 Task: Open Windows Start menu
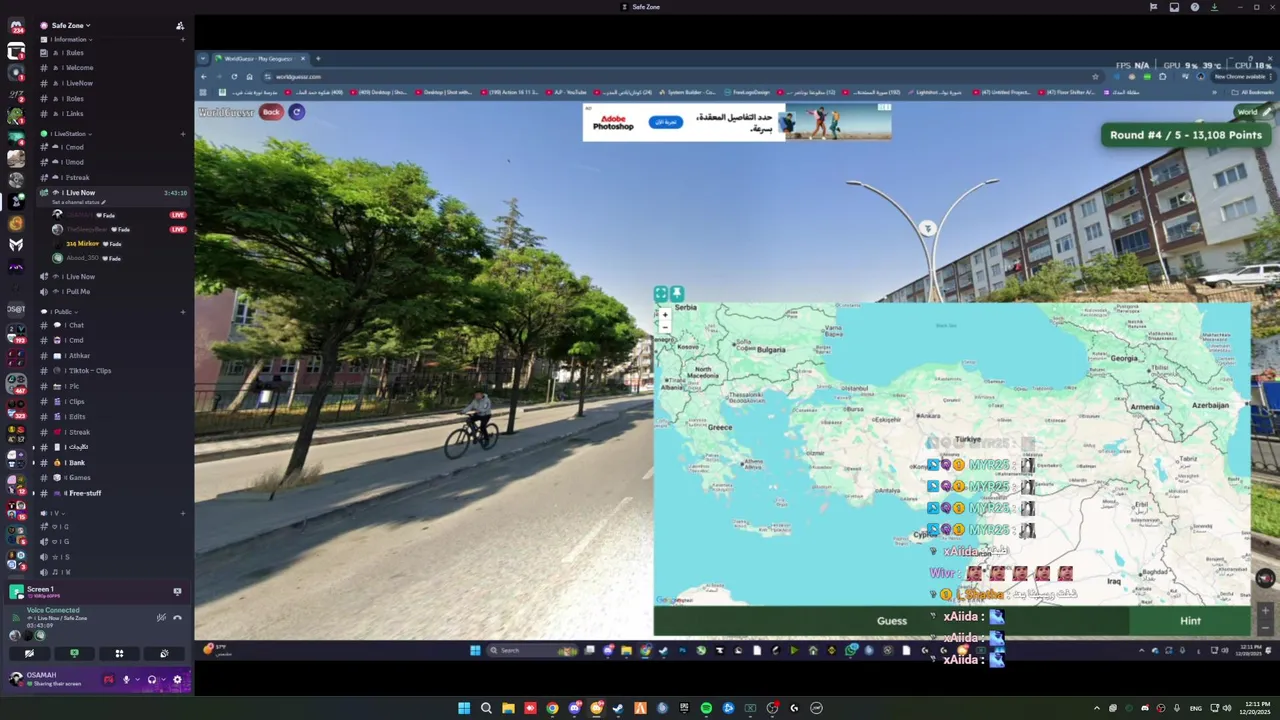click(464, 708)
